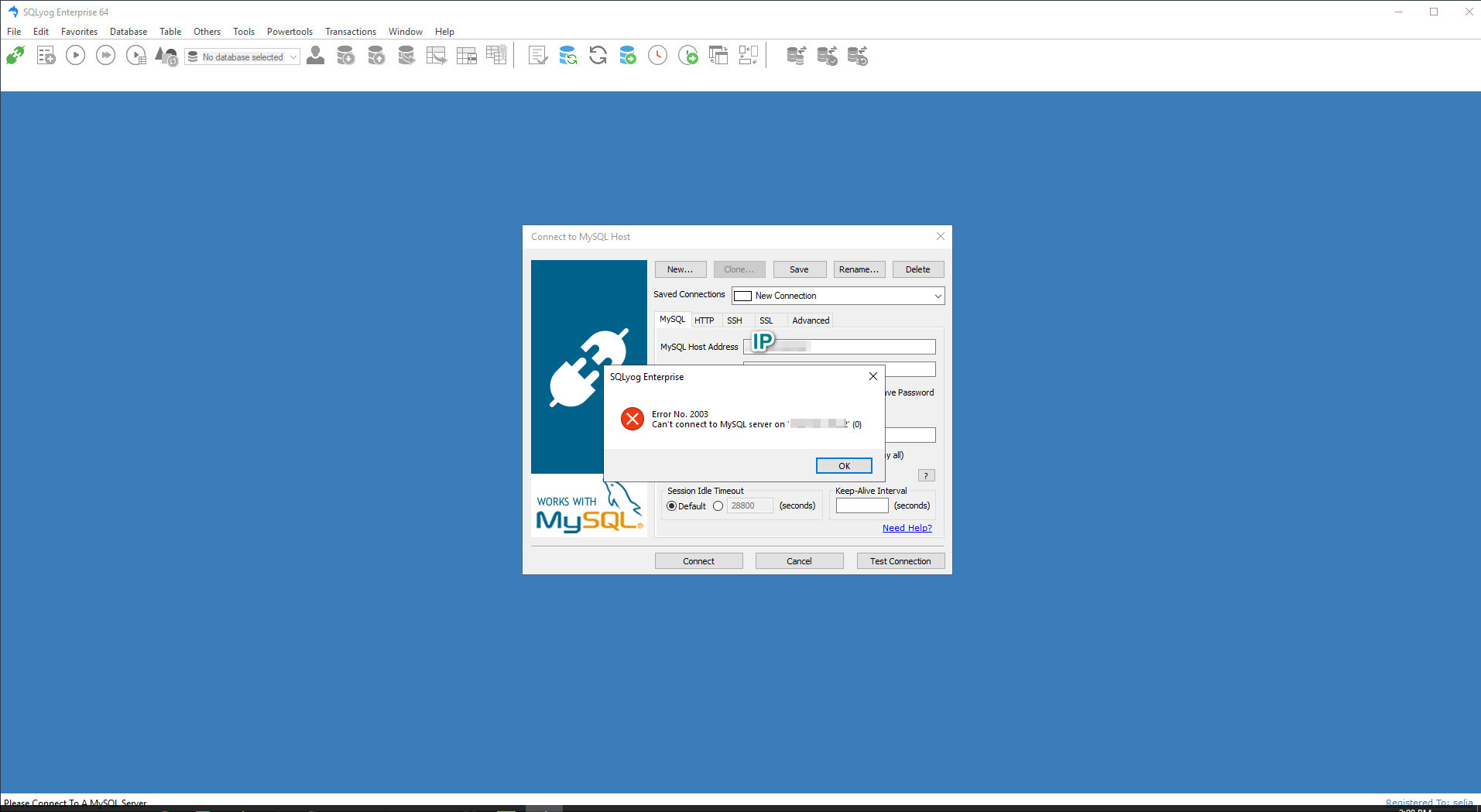The height and width of the screenshot is (812, 1481).
Task: Expand the Saved Connections list
Action: pyautogui.click(x=938, y=296)
